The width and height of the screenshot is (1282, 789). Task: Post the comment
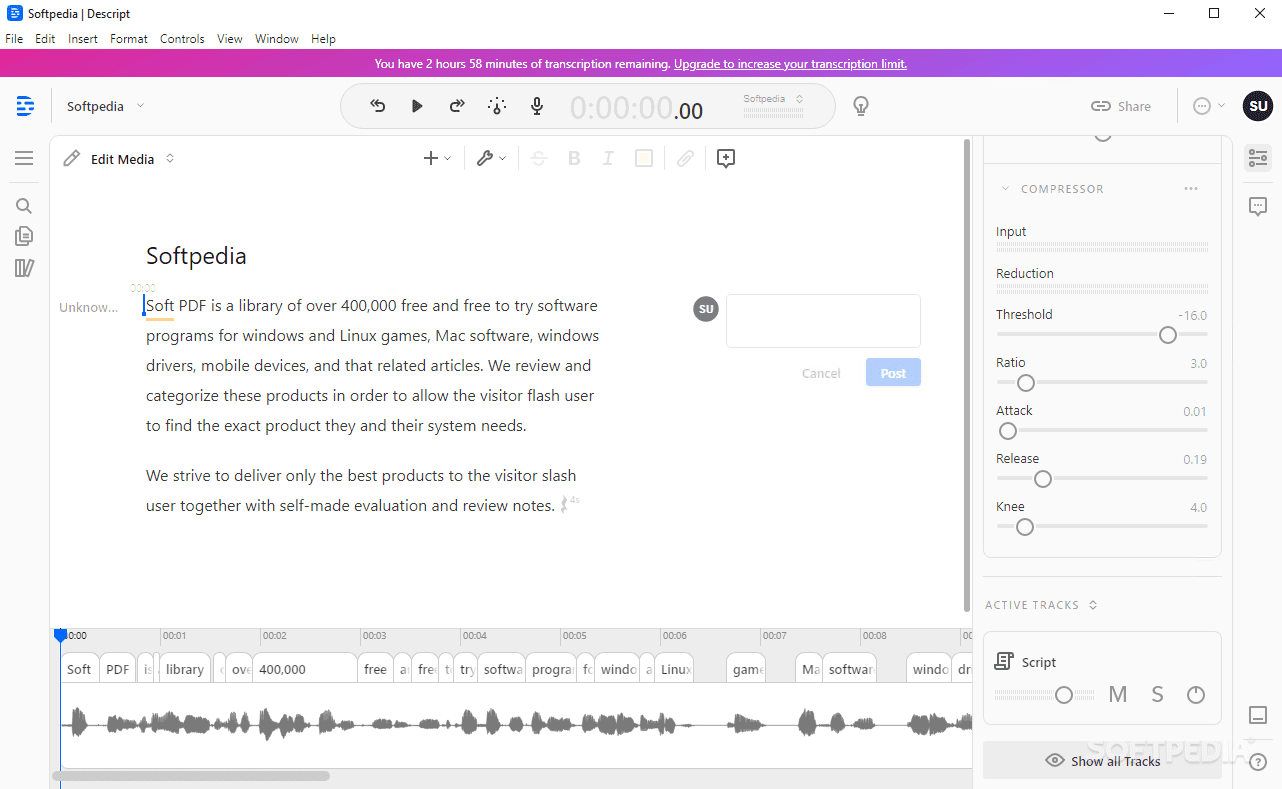pyautogui.click(x=893, y=373)
